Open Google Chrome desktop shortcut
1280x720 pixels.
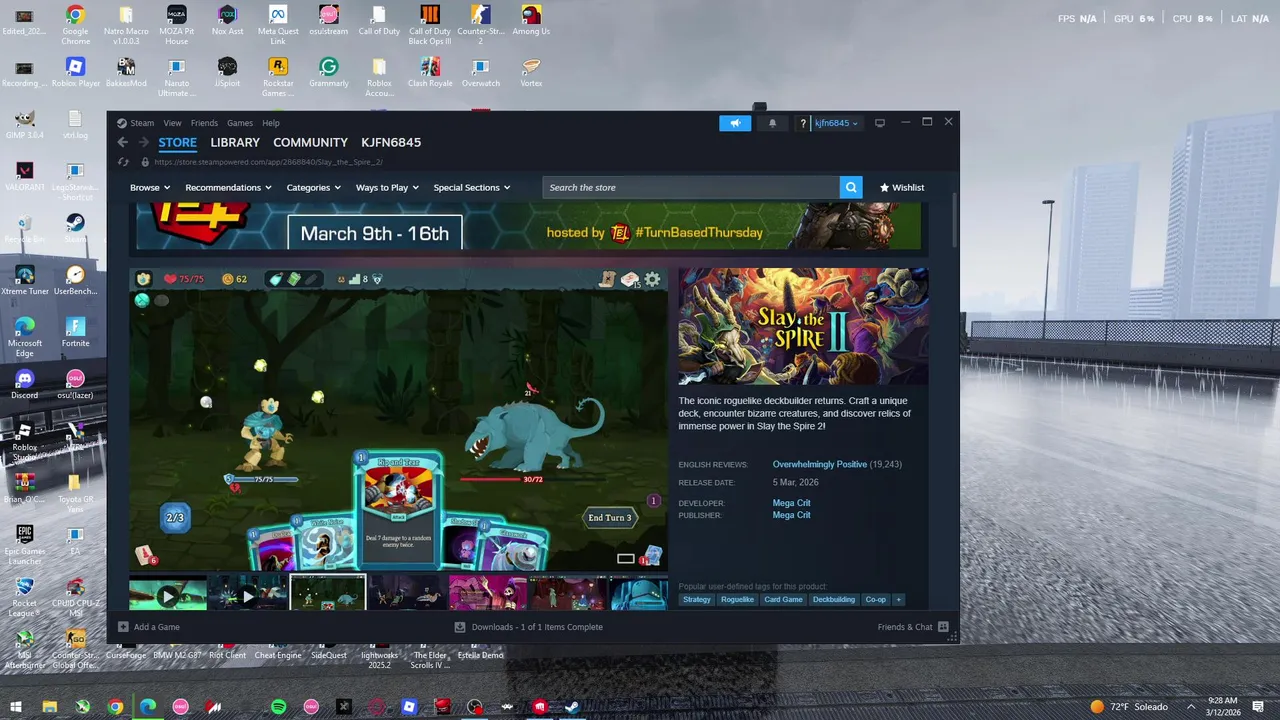point(75,24)
